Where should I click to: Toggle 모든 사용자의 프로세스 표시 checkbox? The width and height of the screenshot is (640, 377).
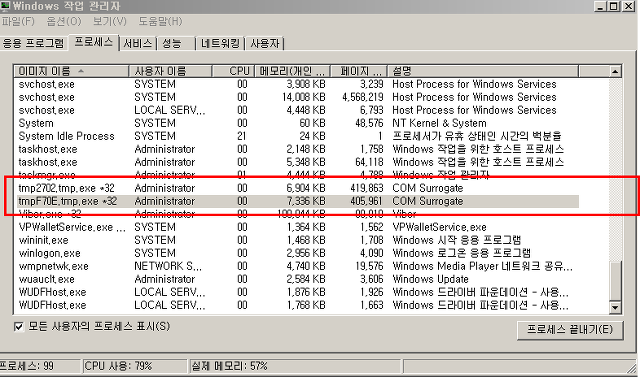tap(19, 327)
